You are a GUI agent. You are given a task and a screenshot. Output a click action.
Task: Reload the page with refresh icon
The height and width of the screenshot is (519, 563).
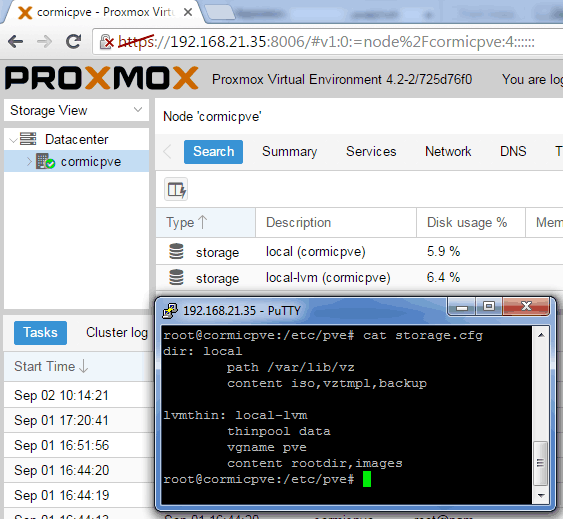(x=74, y=42)
